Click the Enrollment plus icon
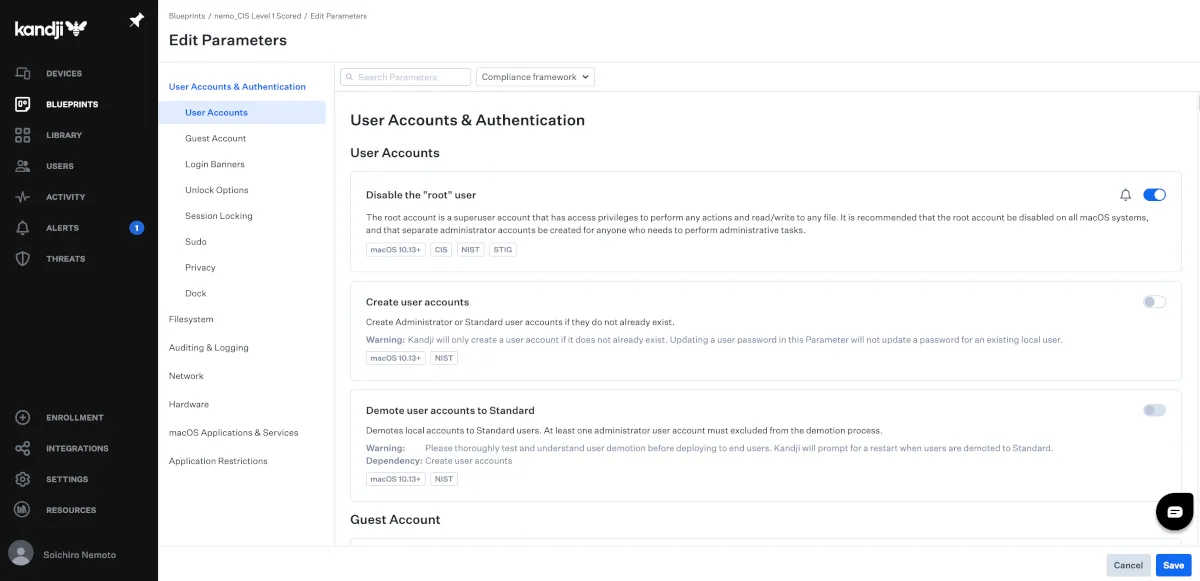The image size is (1200, 581). tap(22, 417)
